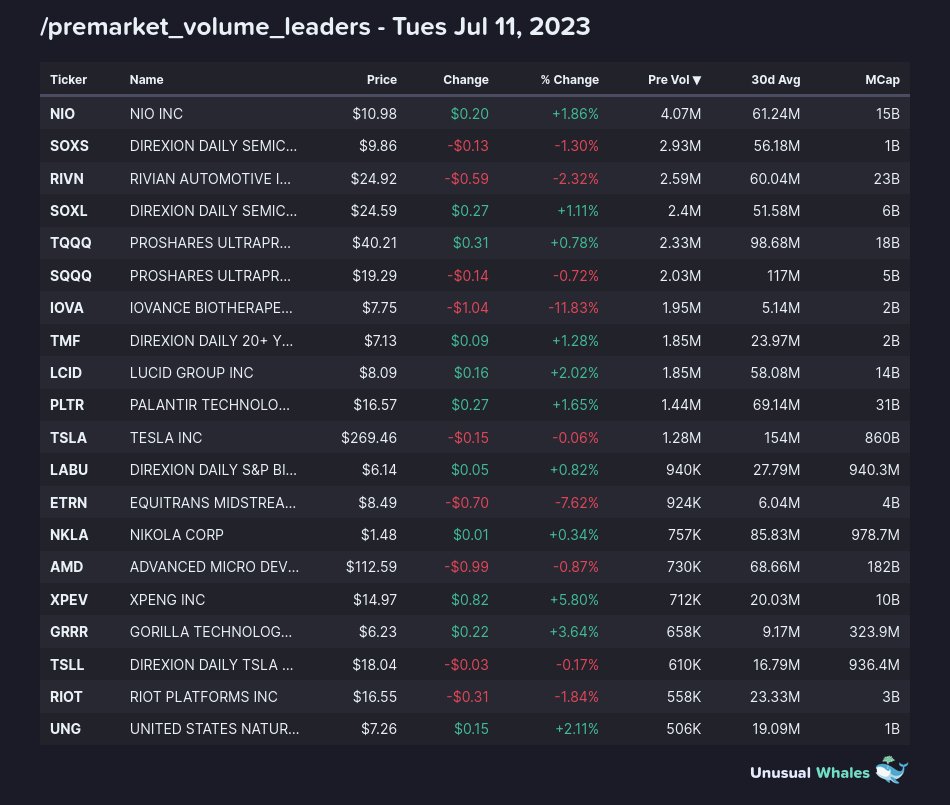Click the 506K pre-market volume

(684, 729)
